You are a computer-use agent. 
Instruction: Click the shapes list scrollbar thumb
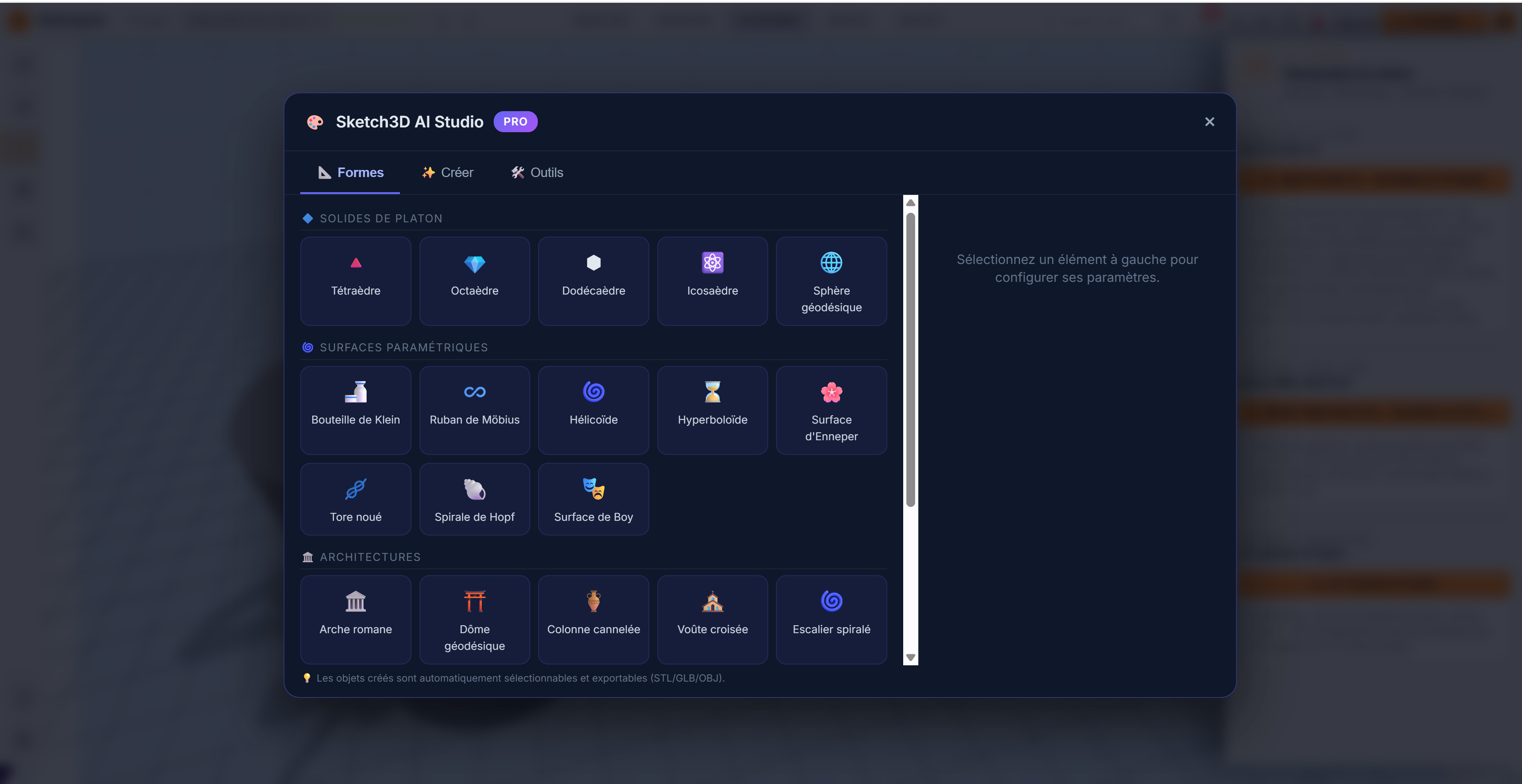tap(910, 360)
